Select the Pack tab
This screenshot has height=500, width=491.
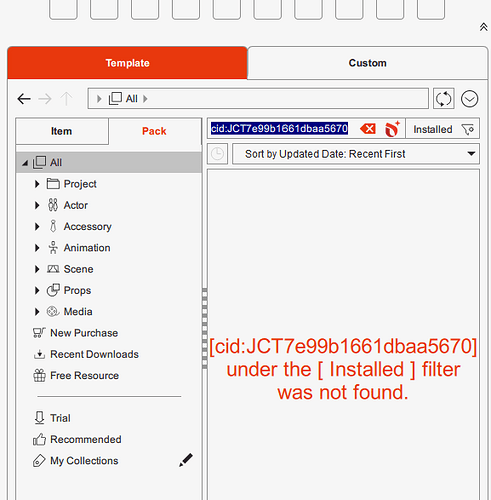pyautogui.click(x=154, y=131)
